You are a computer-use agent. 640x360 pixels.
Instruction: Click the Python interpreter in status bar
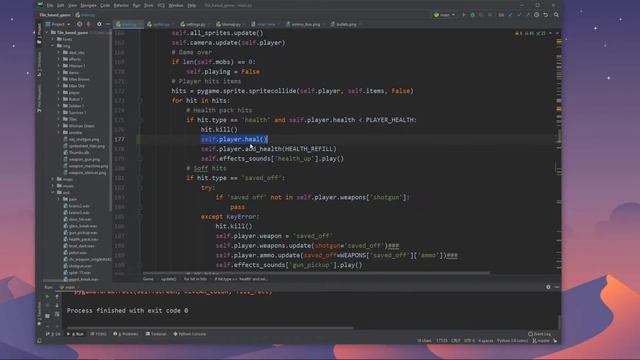pos(513,340)
